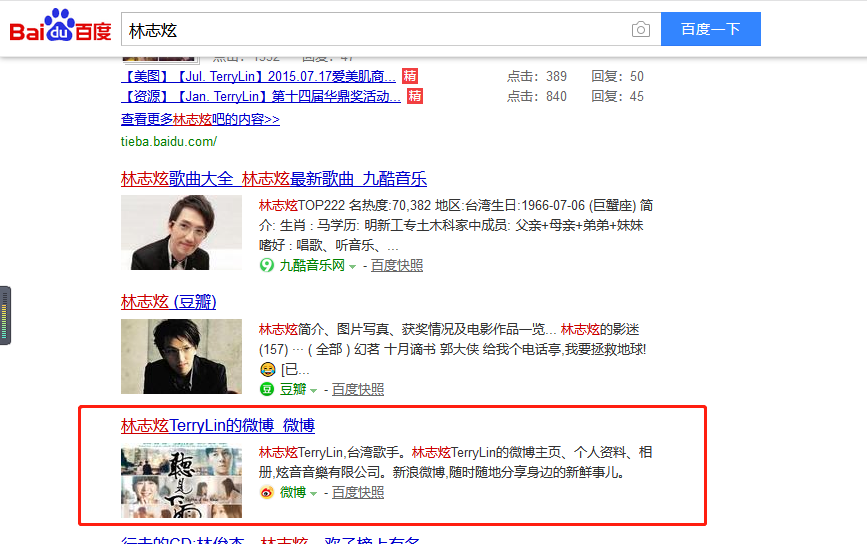
Task: Click the 微博 result collage thumbnail
Action: (x=181, y=480)
